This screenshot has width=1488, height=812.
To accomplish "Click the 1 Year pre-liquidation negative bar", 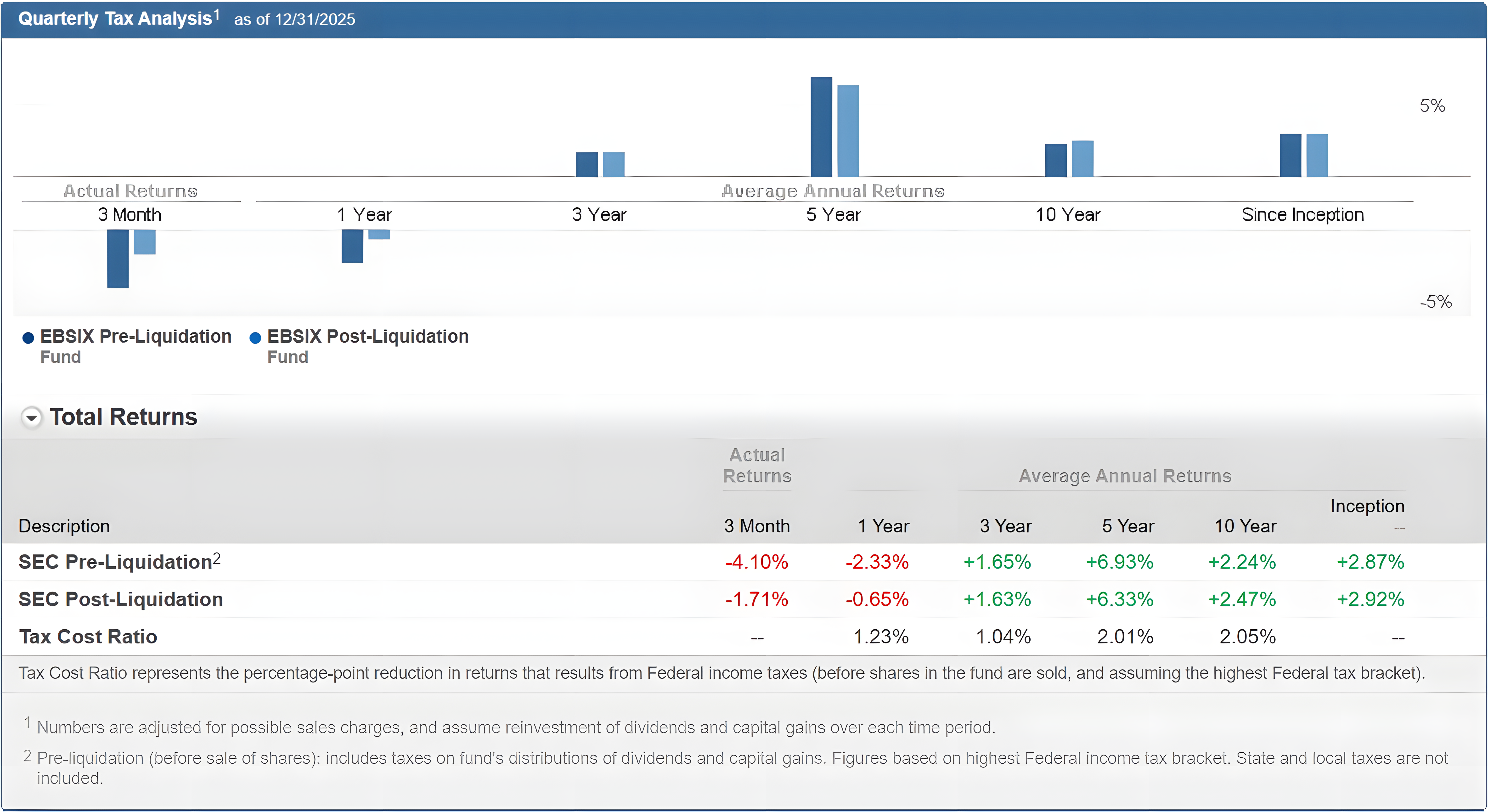I will click(352, 246).
